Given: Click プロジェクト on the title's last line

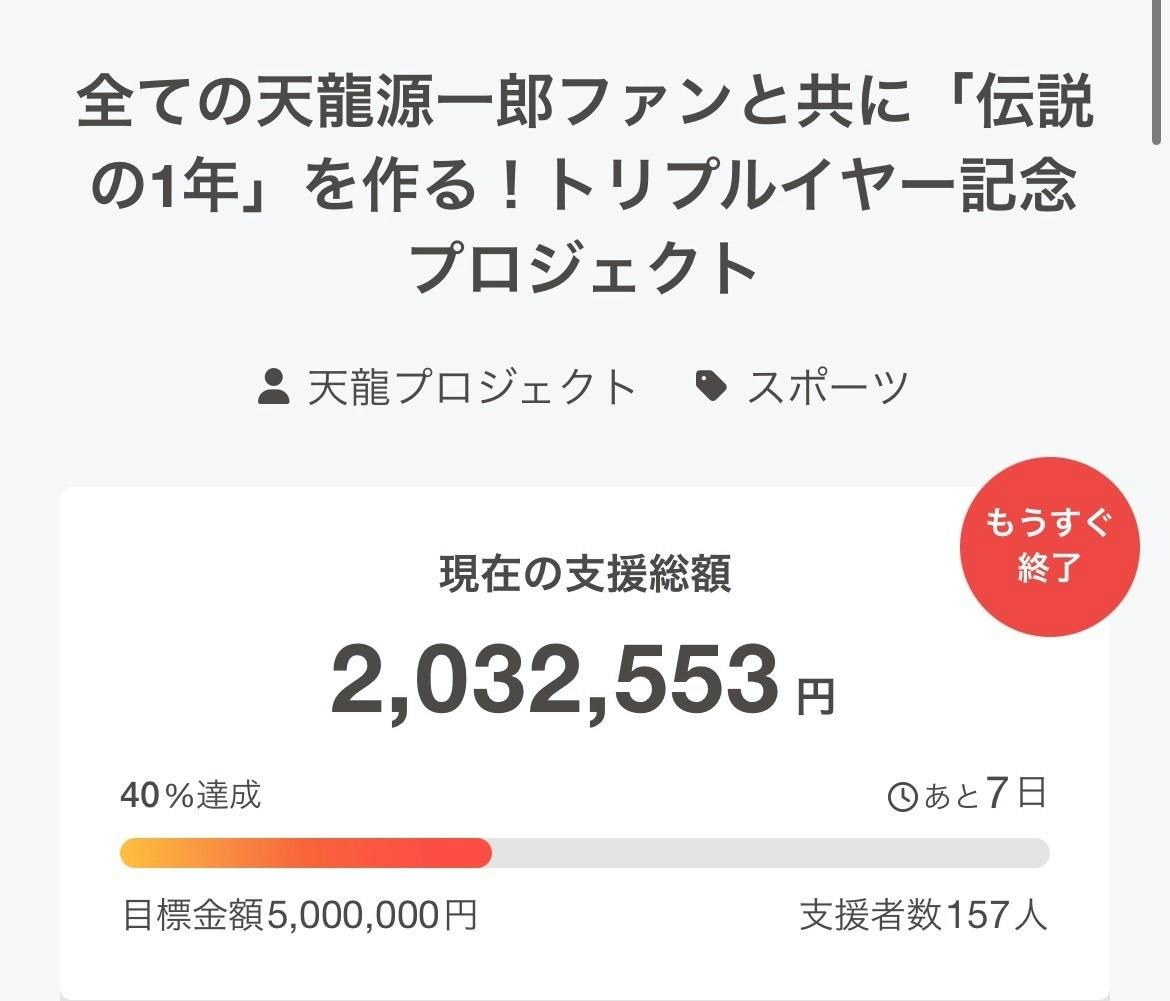Looking at the screenshot, I should 584,267.
